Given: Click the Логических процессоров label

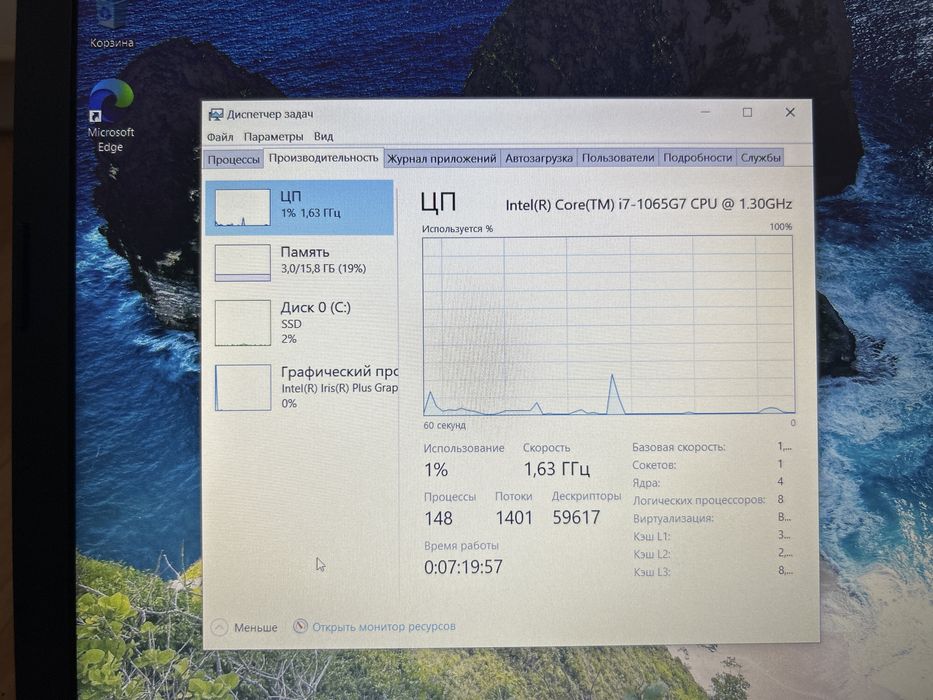Looking at the screenshot, I should pyautogui.click(x=699, y=500).
